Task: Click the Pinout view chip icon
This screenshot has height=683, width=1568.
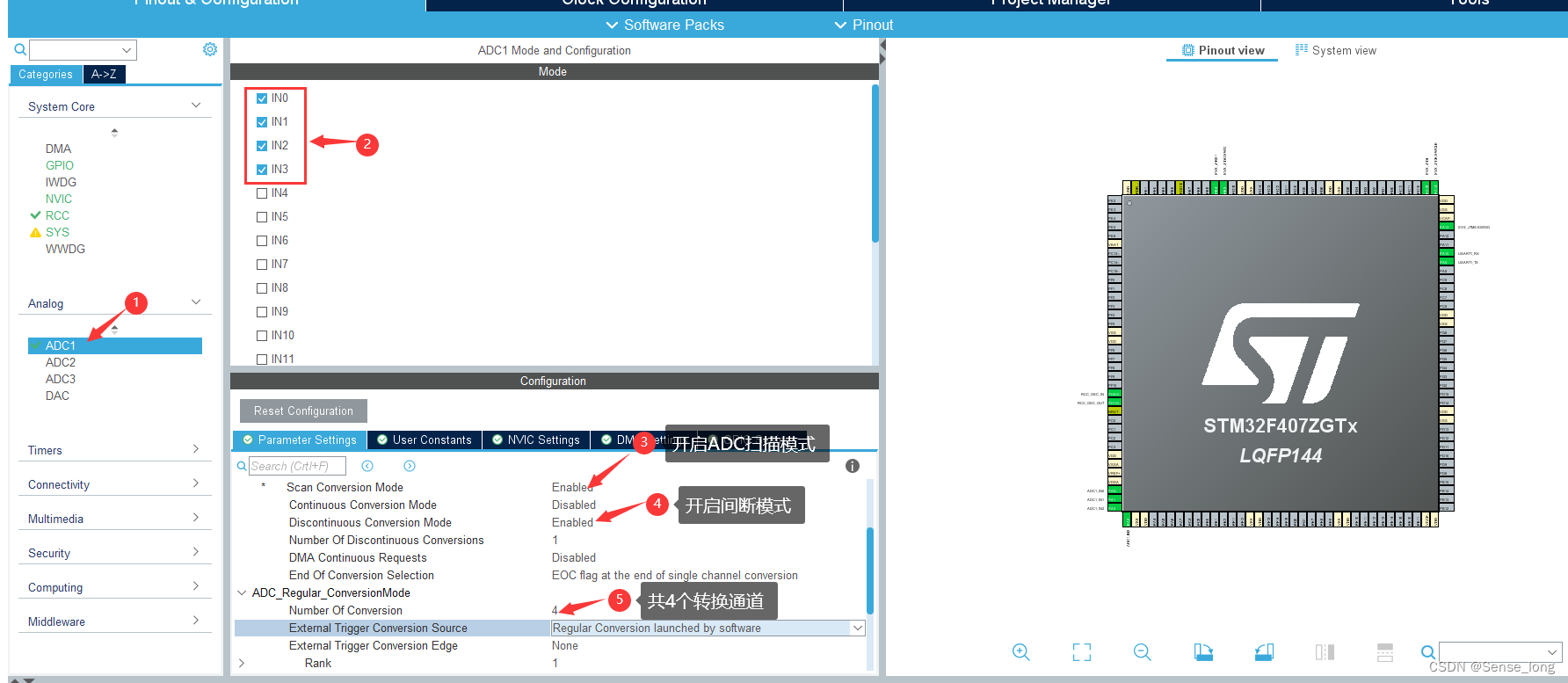Action: [x=1188, y=50]
